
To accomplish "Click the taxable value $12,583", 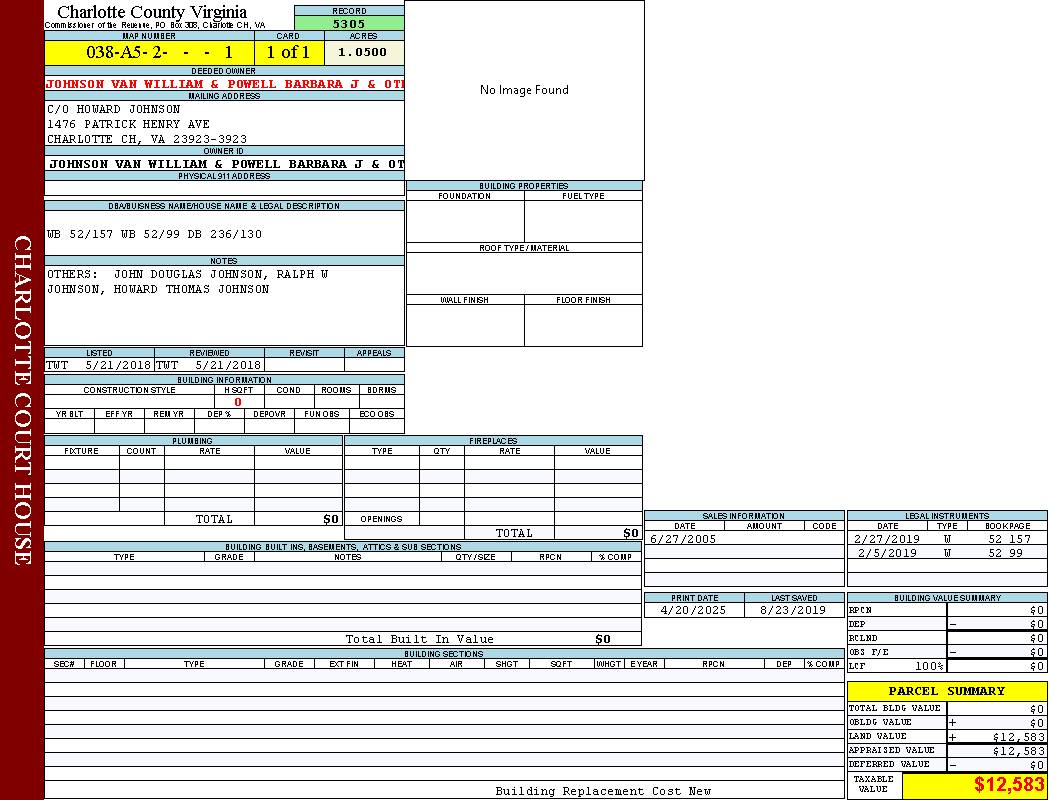I will [x=1009, y=785].
